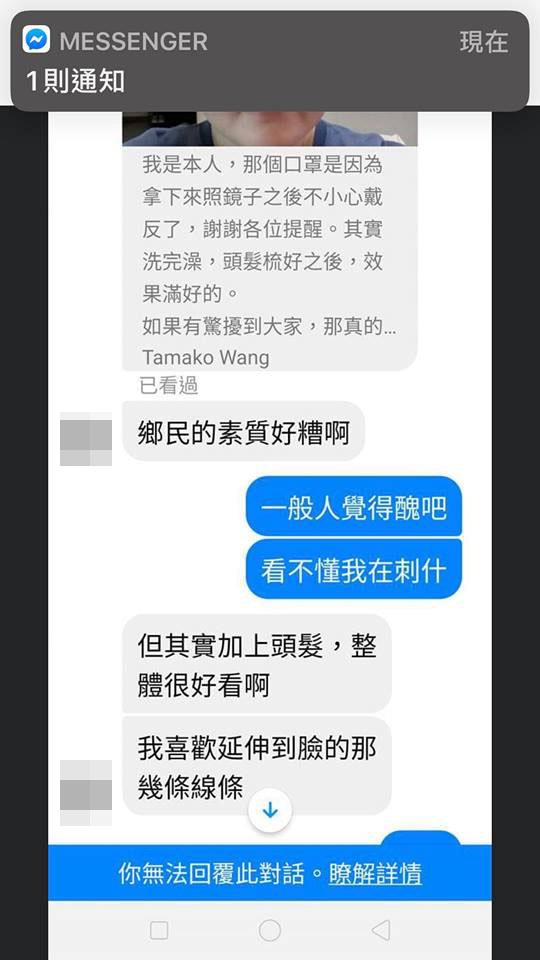The width and height of the screenshot is (540, 960).
Task: Tap the 已看過 seen status label
Action: 169,386
